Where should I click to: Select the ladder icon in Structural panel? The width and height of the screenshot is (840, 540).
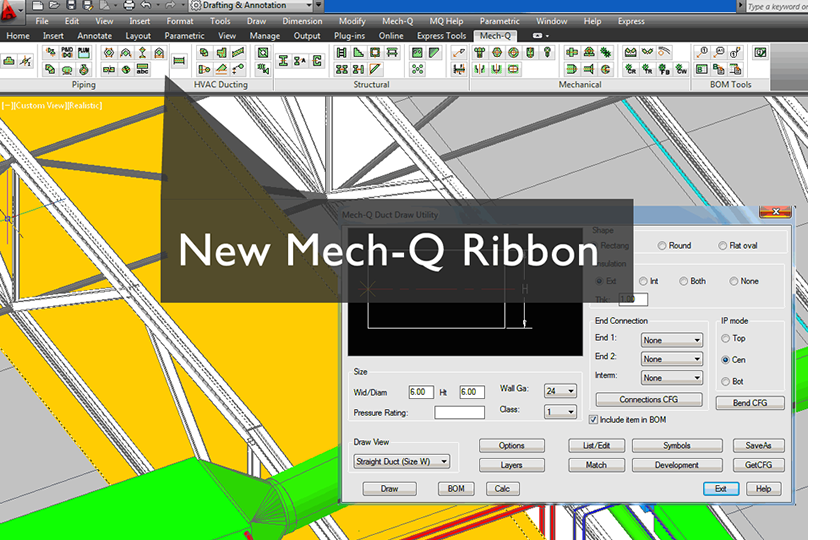click(341, 52)
